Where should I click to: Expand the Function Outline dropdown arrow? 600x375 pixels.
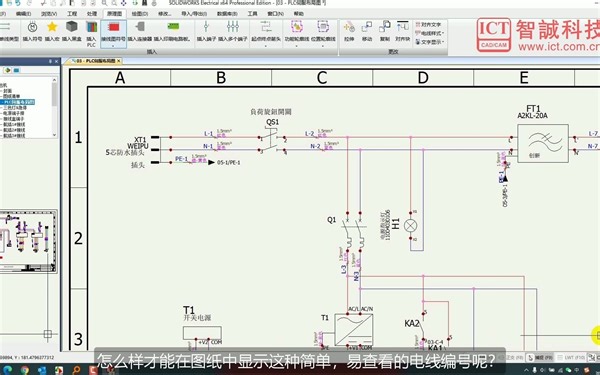297,46
